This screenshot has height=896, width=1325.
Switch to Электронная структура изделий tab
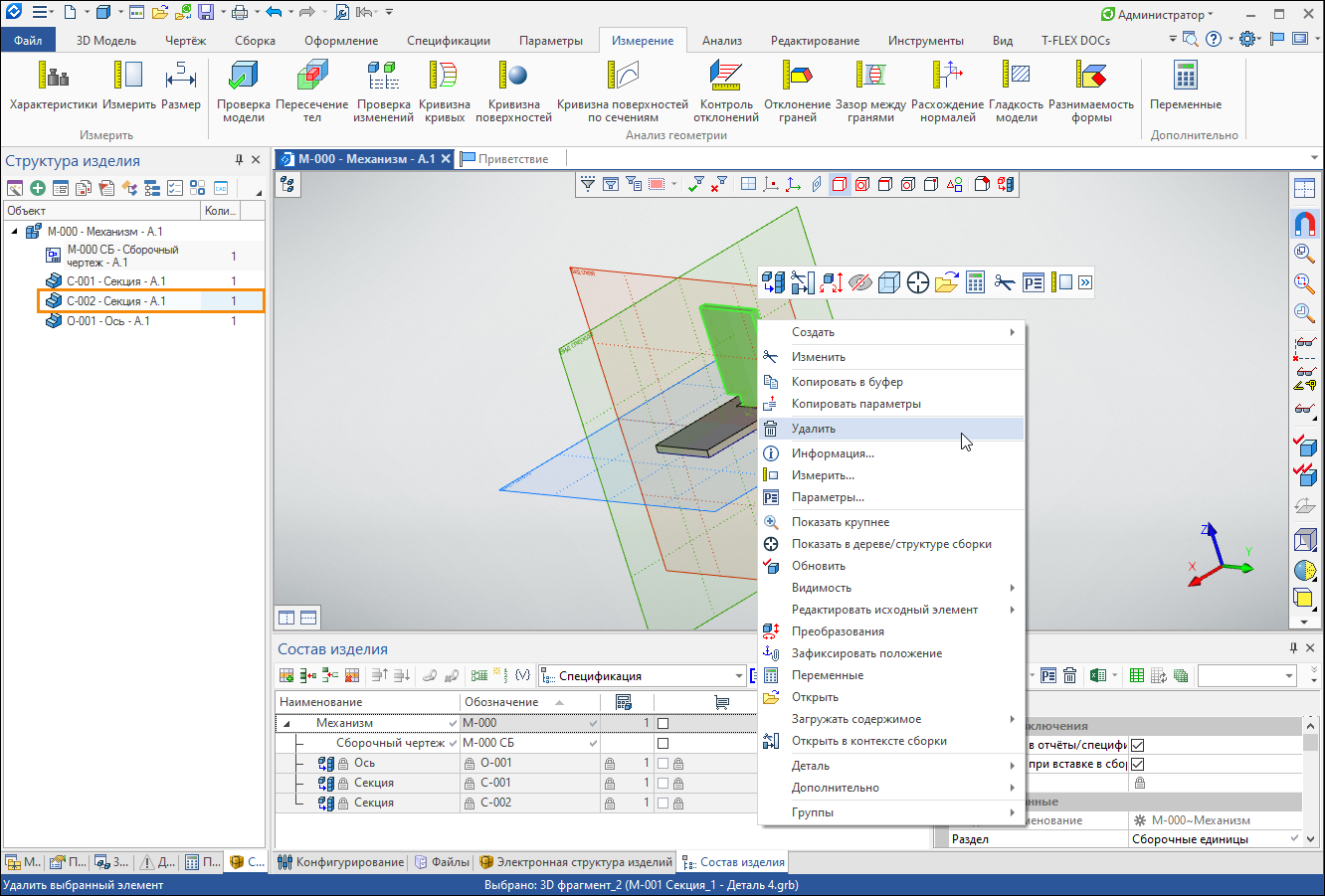[576, 862]
